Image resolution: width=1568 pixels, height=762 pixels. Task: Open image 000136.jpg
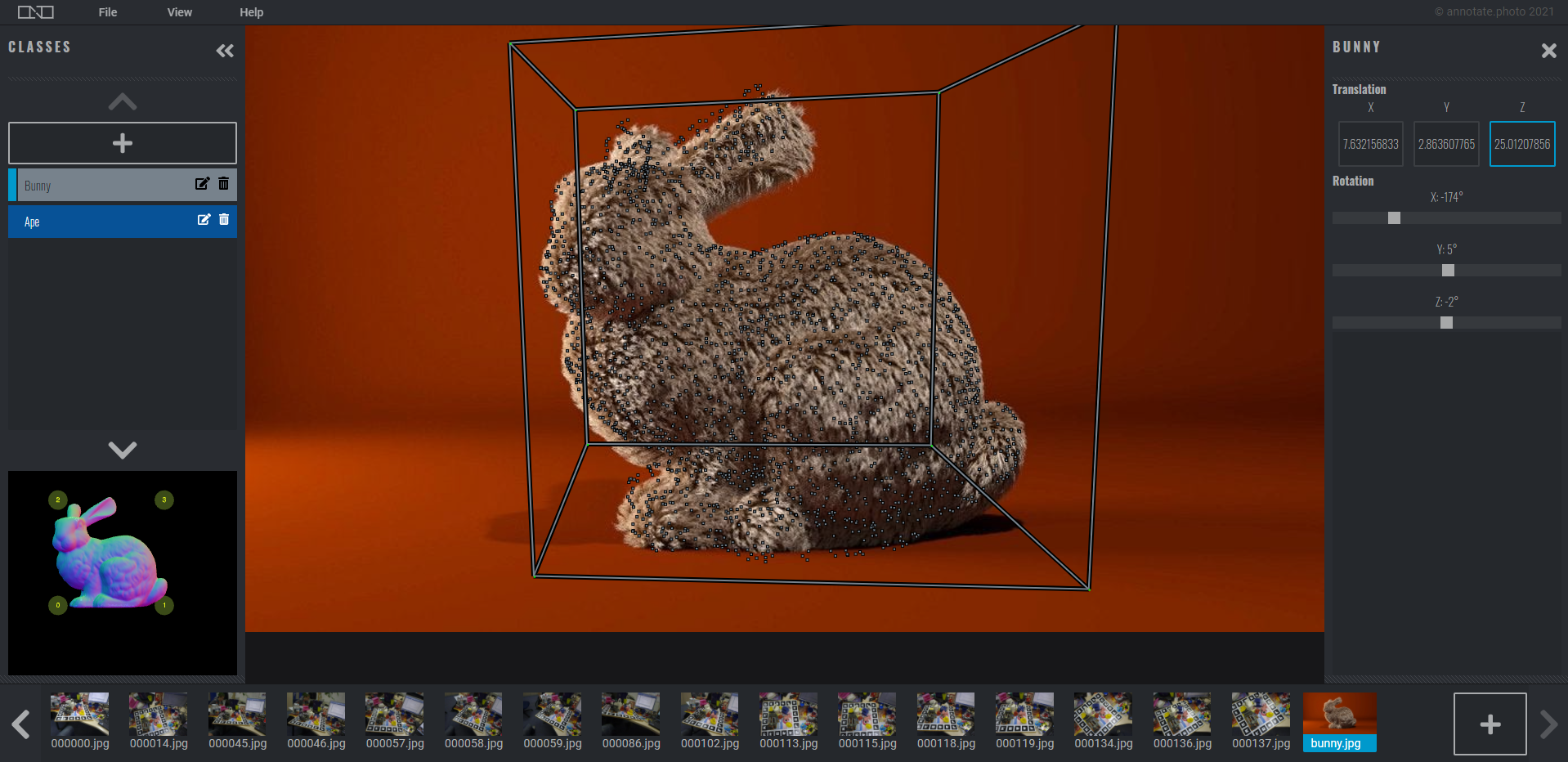pos(1182,722)
